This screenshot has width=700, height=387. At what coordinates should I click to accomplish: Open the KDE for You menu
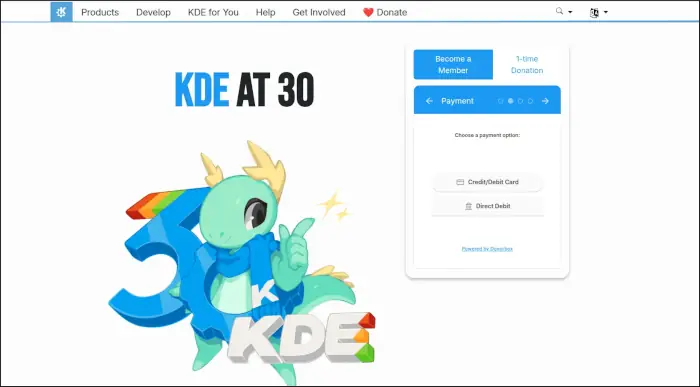(x=213, y=12)
